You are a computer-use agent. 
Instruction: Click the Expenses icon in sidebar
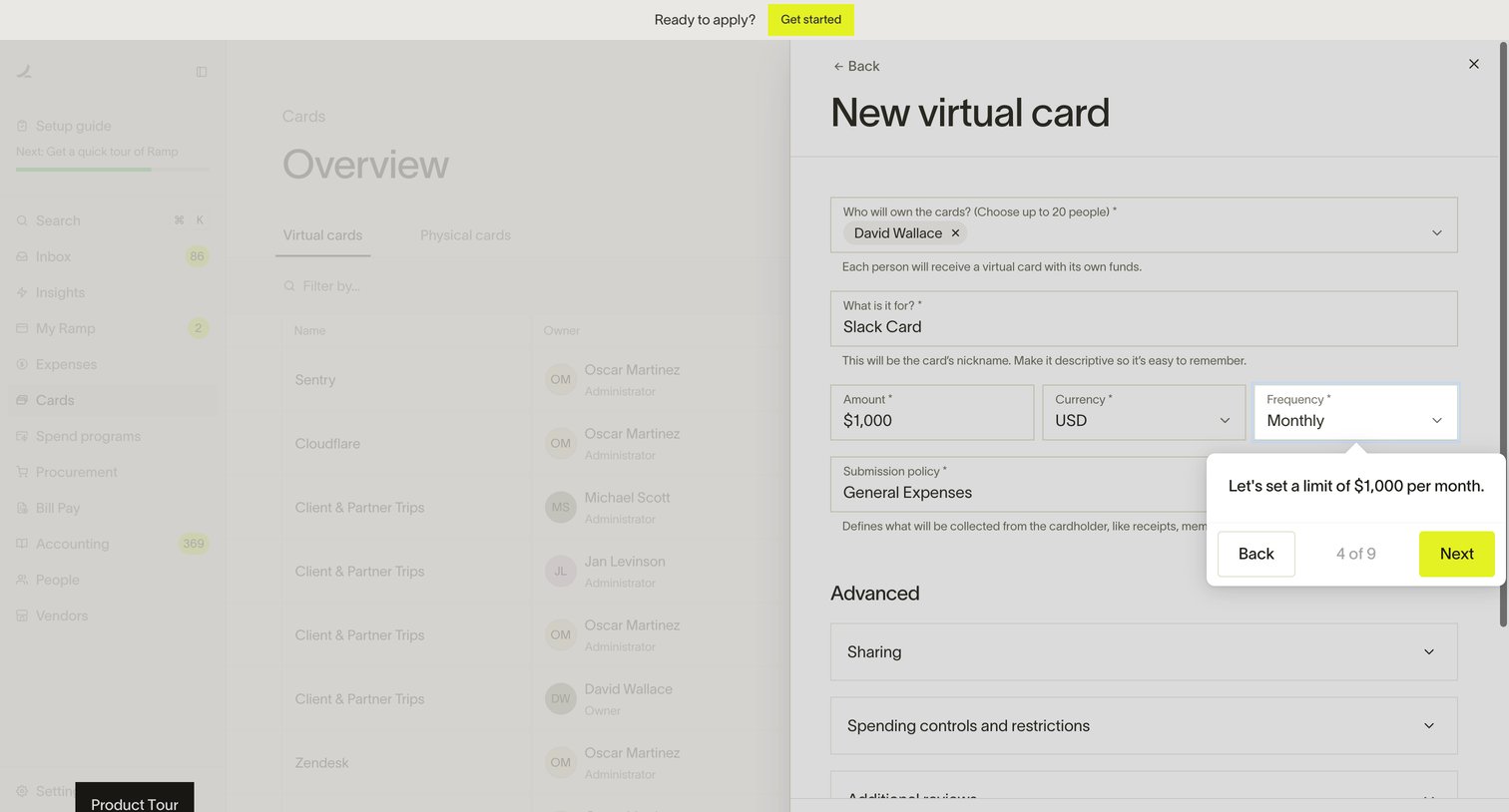[22, 364]
